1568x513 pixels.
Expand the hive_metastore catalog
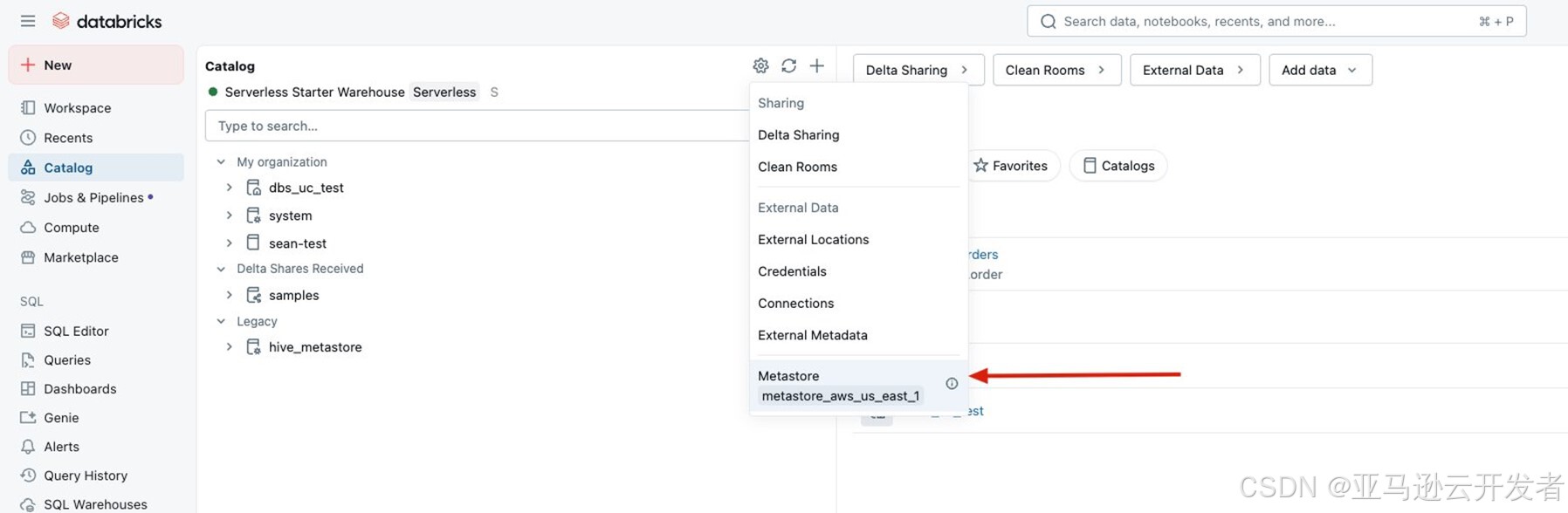tap(229, 346)
